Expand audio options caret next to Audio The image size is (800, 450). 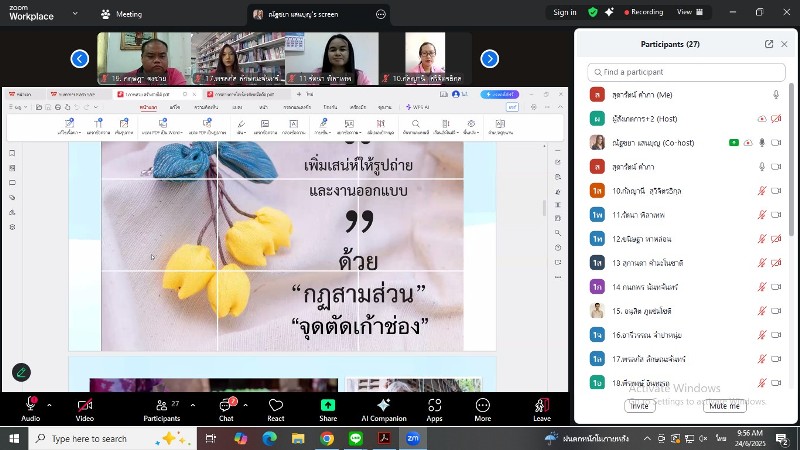pyautogui.click(x=49, y=405)
